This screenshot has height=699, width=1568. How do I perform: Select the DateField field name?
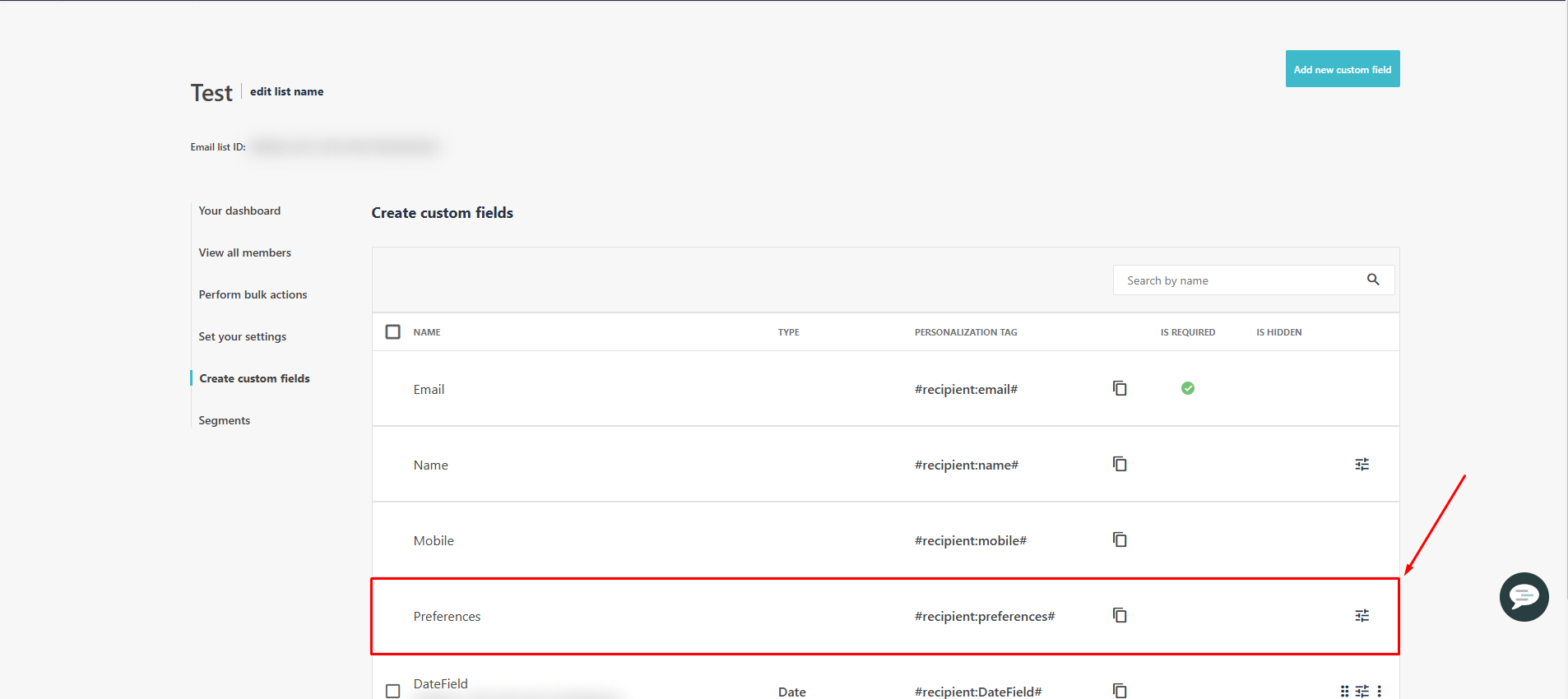[441, 683]
